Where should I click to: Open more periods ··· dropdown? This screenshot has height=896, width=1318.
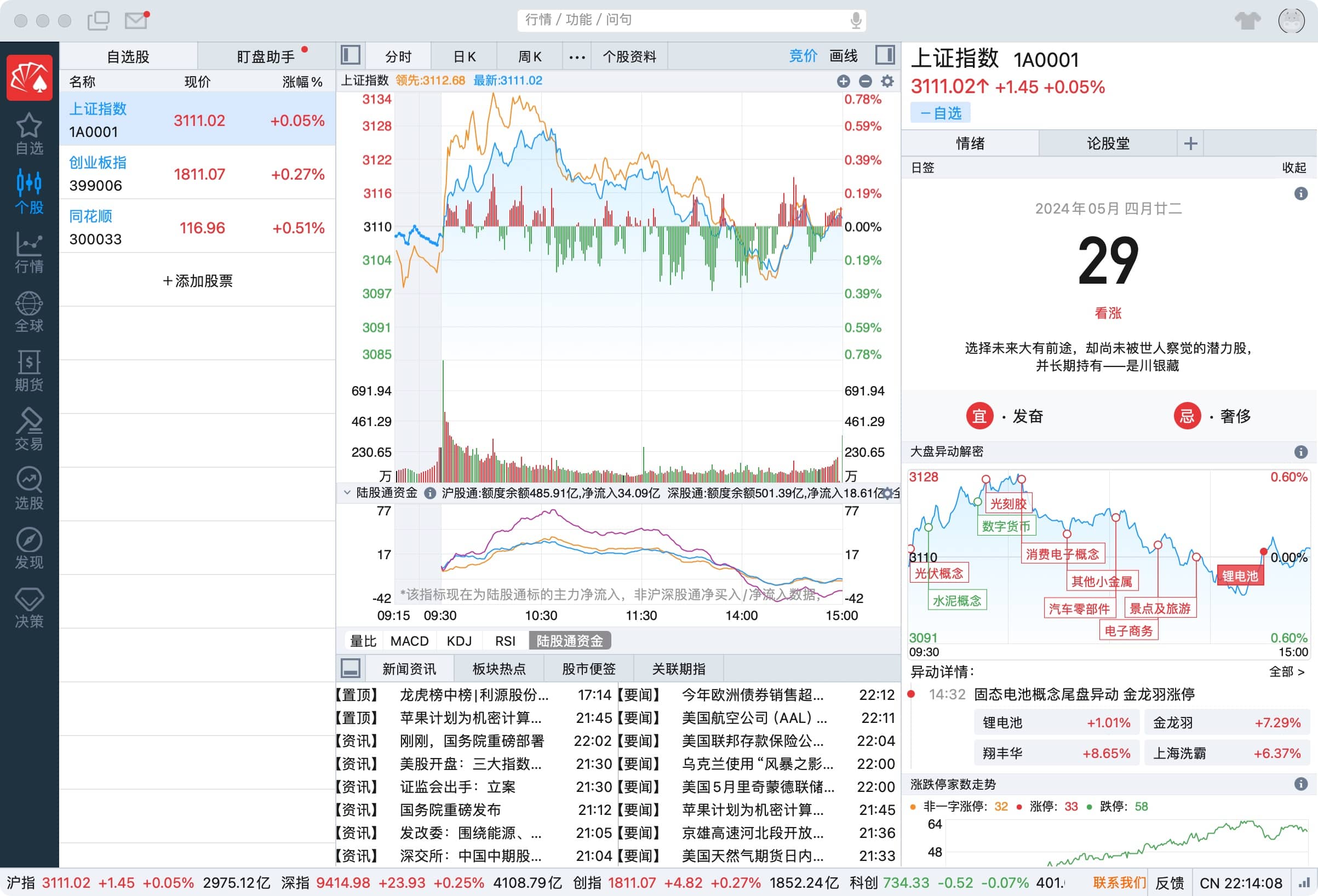577,57
